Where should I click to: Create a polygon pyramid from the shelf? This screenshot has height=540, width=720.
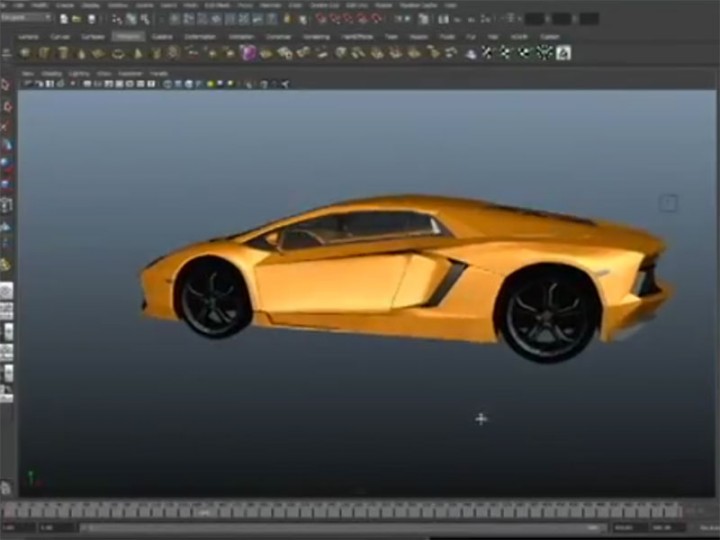[138, 54]
